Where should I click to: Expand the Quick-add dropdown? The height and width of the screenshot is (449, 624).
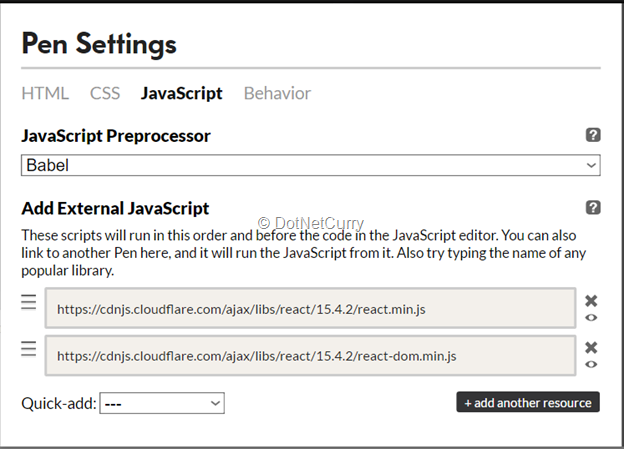click(x=162, y=403)
